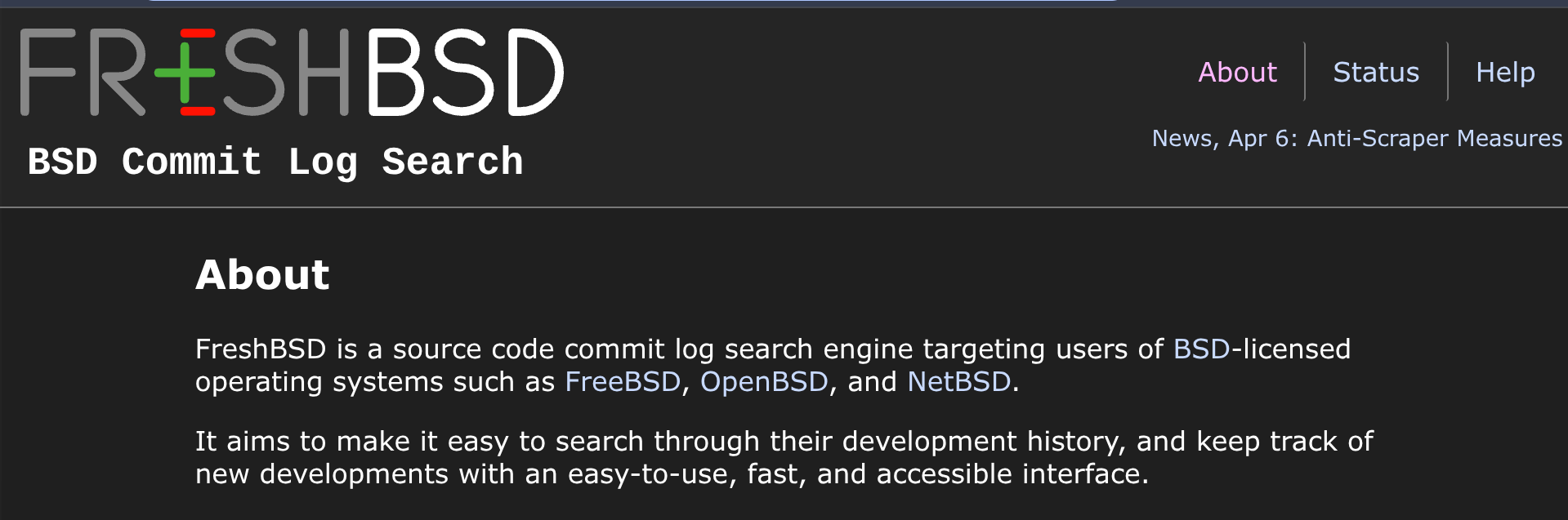Image resolution: width=1568 pixels, height=520 pixels.
Task: Read the Anti-Scraper Measures news item
Action: 1435,138
